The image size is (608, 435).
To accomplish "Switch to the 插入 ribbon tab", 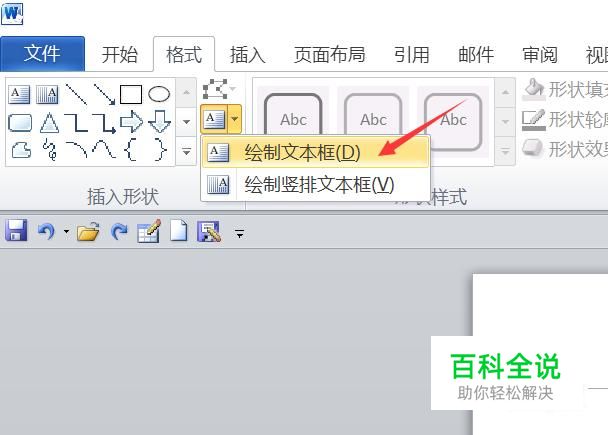I will (248, 54).
